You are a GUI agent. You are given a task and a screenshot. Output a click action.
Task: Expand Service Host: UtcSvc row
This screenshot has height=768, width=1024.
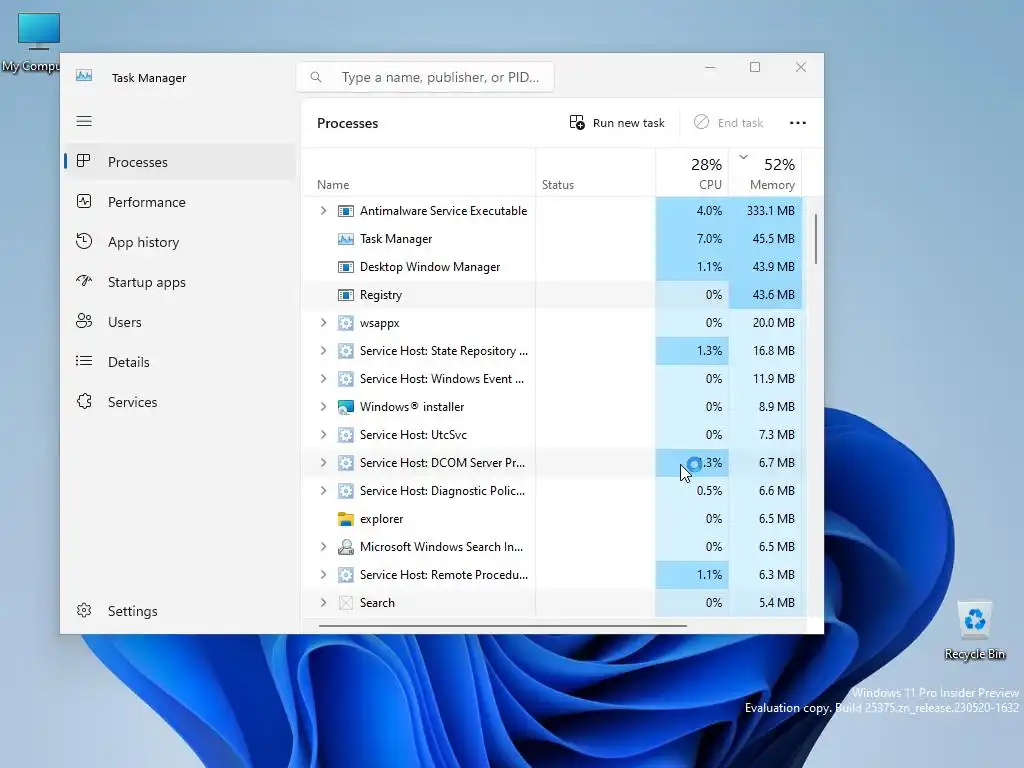(323, 435)
